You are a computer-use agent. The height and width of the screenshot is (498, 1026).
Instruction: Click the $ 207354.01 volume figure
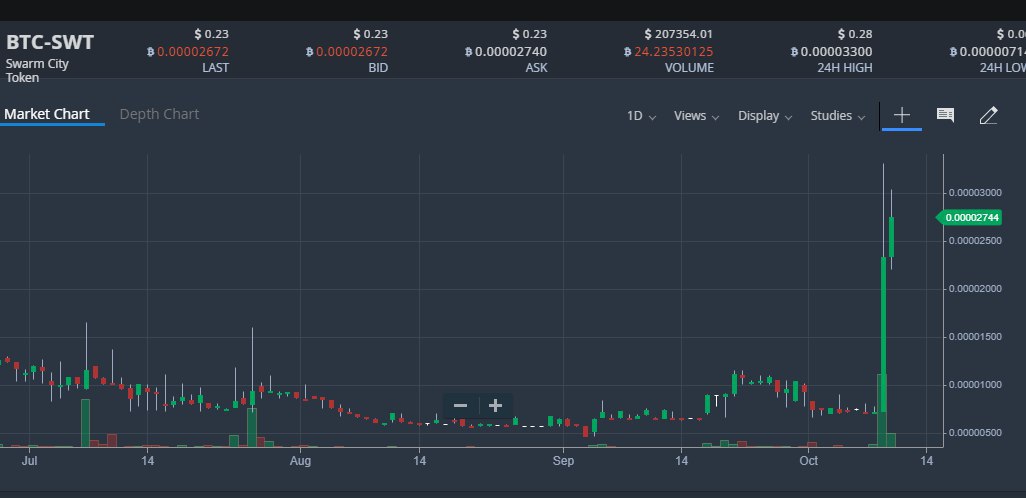679,34
